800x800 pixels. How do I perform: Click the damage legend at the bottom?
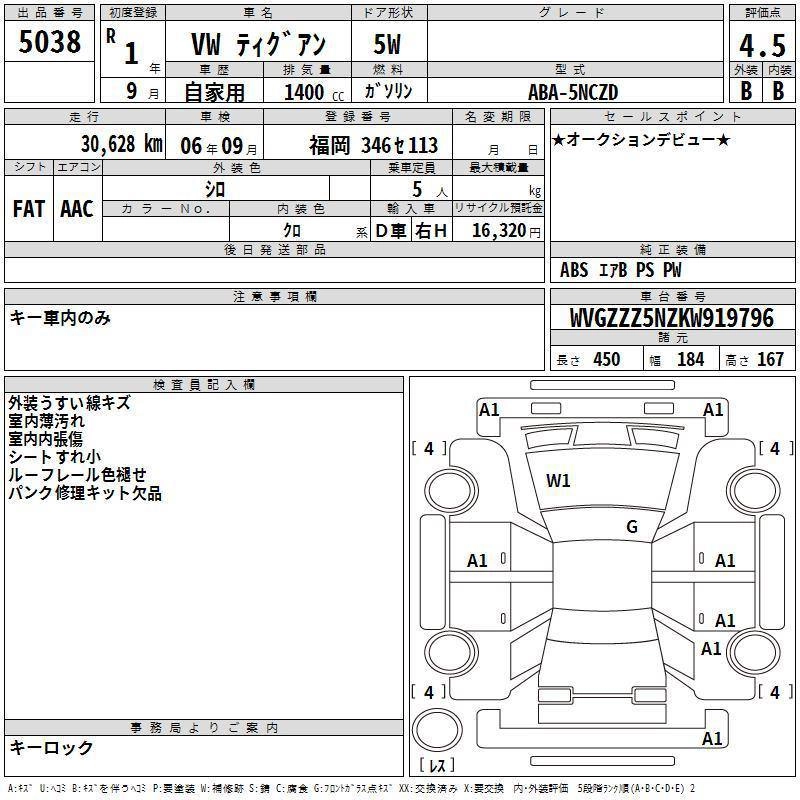tap(351, 789)
